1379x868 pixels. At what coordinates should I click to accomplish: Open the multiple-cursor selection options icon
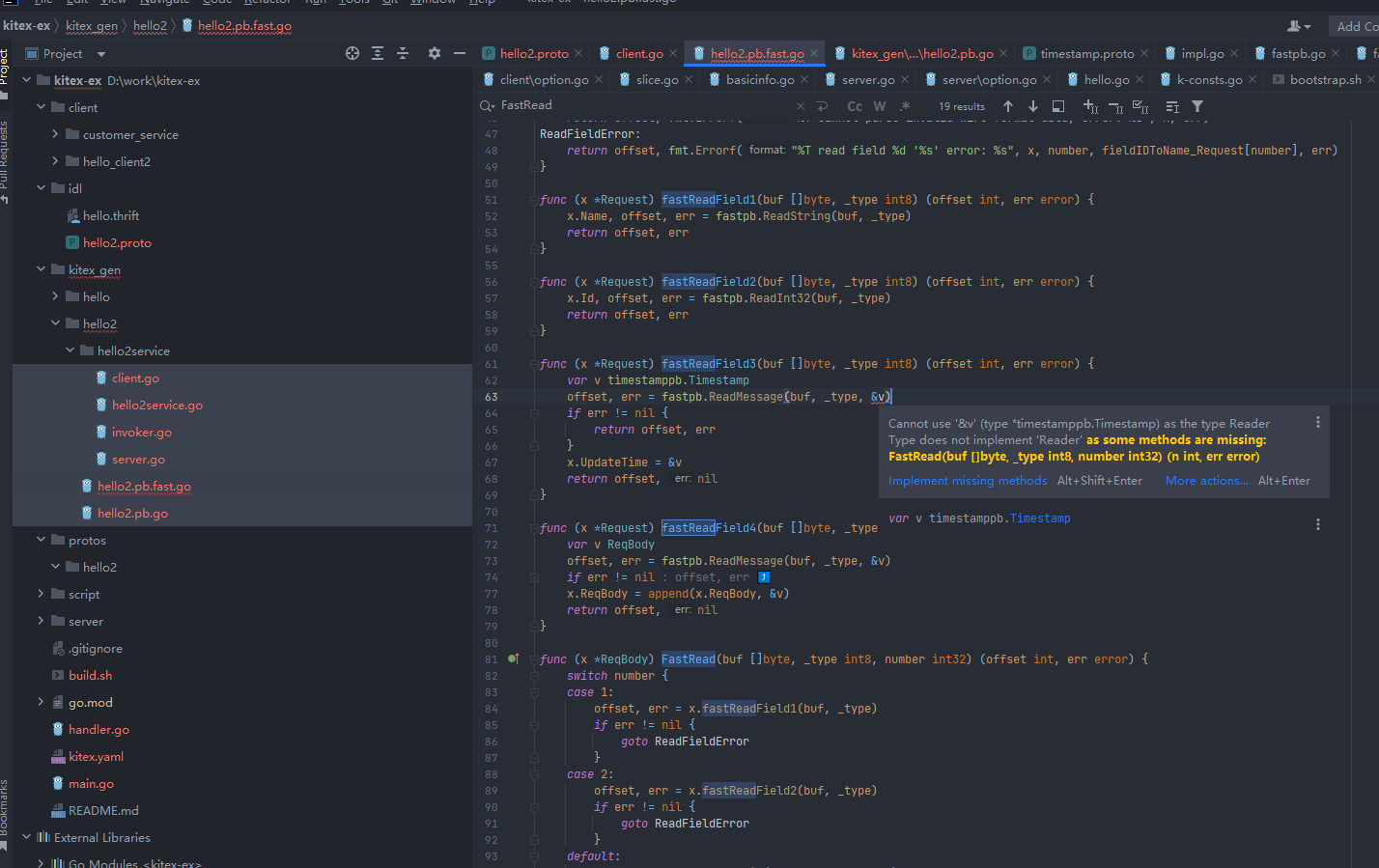pyautogui.click(x=1172, y=106)
